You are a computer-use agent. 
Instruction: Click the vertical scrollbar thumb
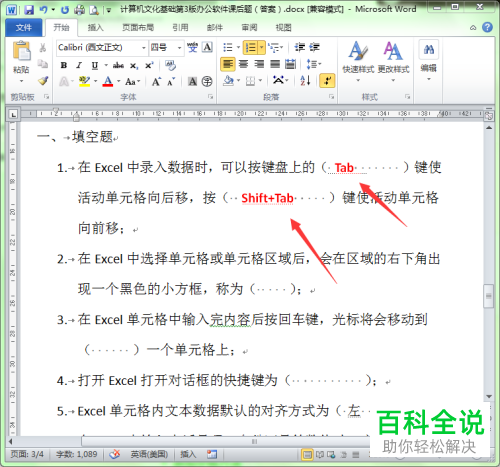pyautogui.click(x=489, y=296)
